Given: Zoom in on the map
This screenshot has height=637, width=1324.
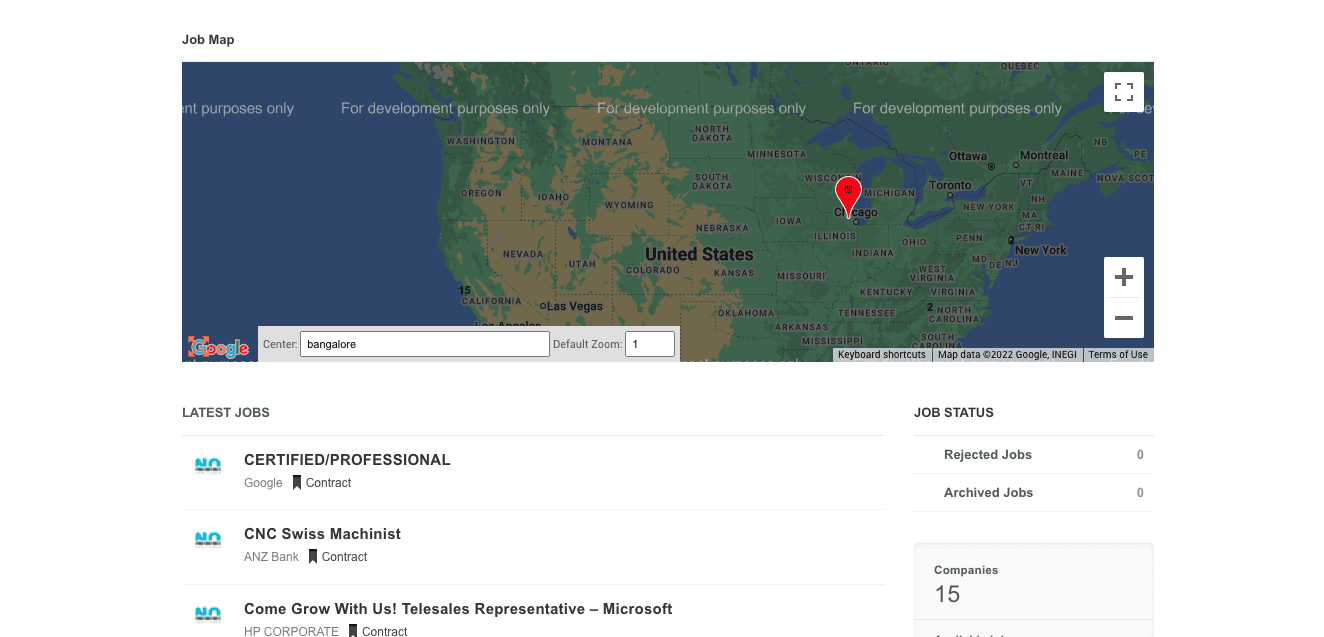Looking at the screenshot, I should click(x=1123, y=277).
